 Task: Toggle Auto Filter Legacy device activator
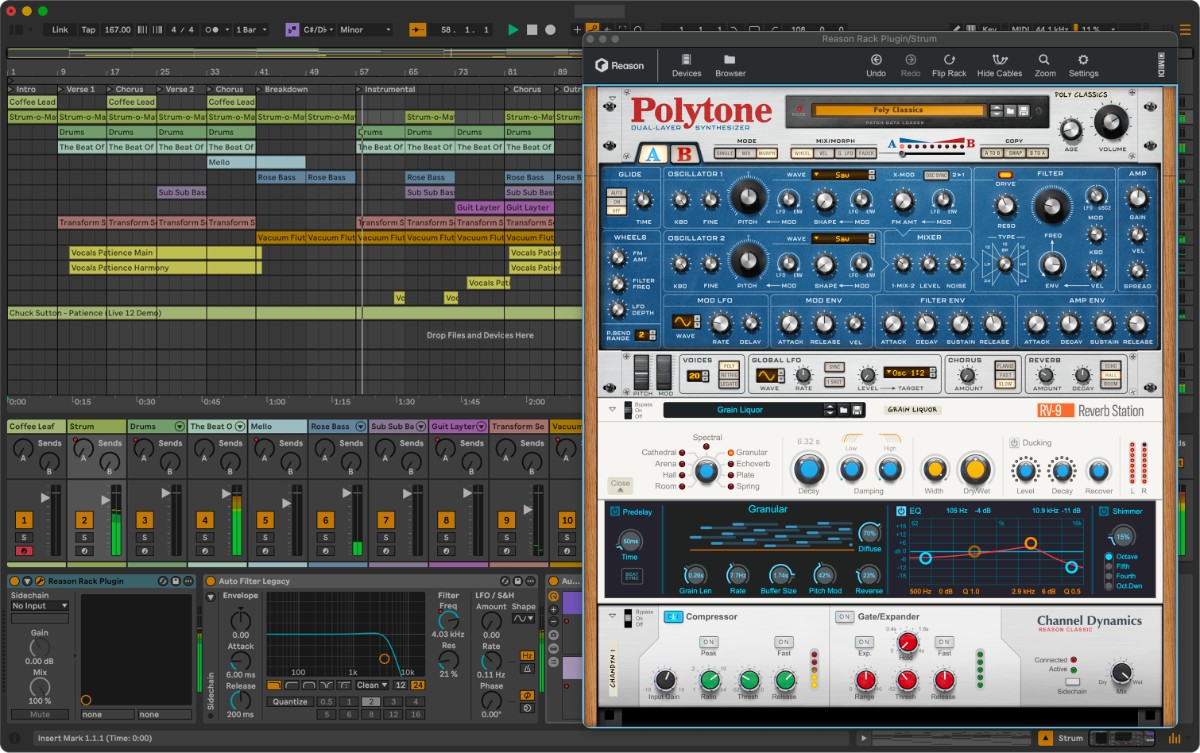211,581
